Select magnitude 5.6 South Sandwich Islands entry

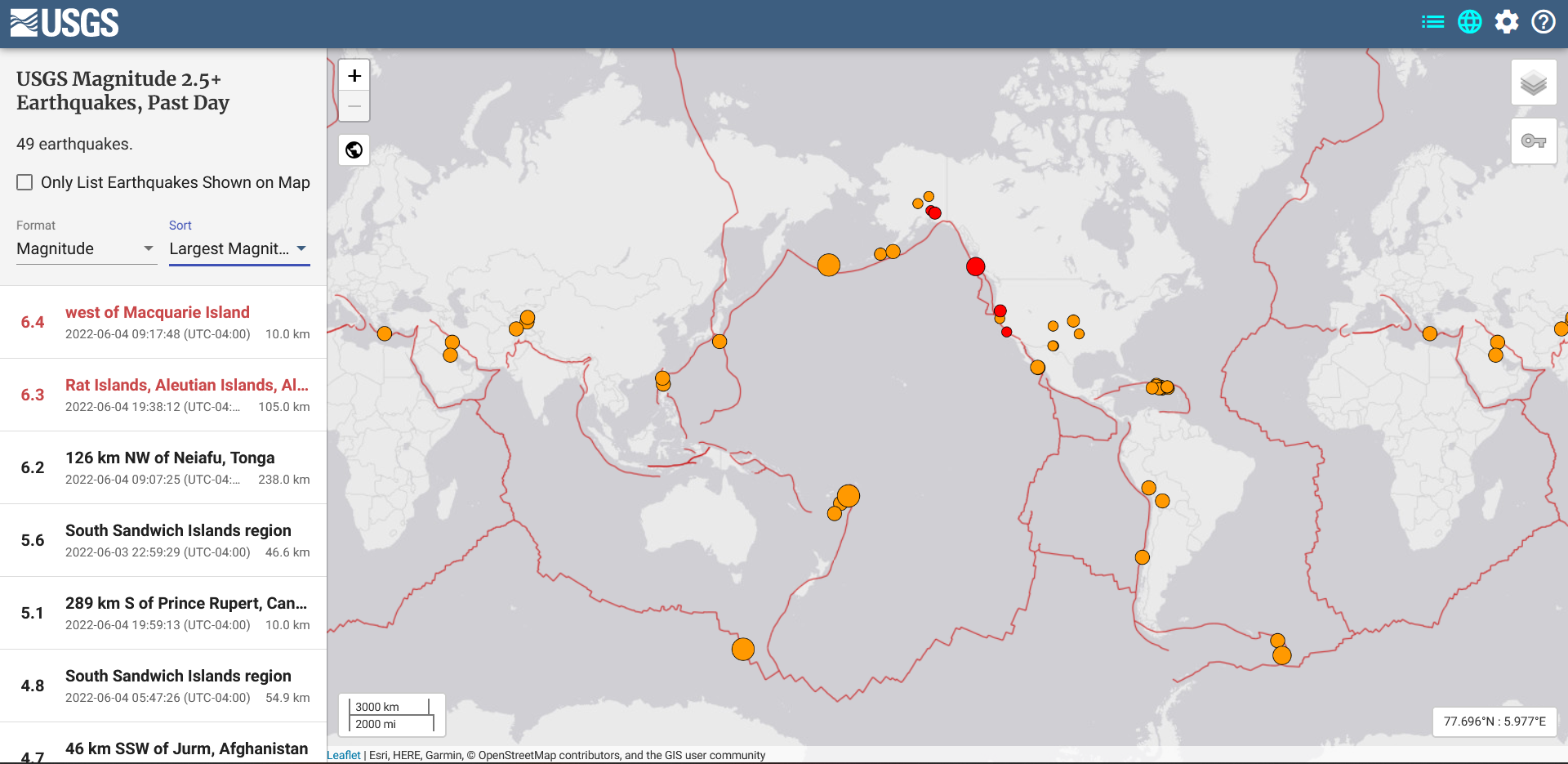tap(163, 540)
